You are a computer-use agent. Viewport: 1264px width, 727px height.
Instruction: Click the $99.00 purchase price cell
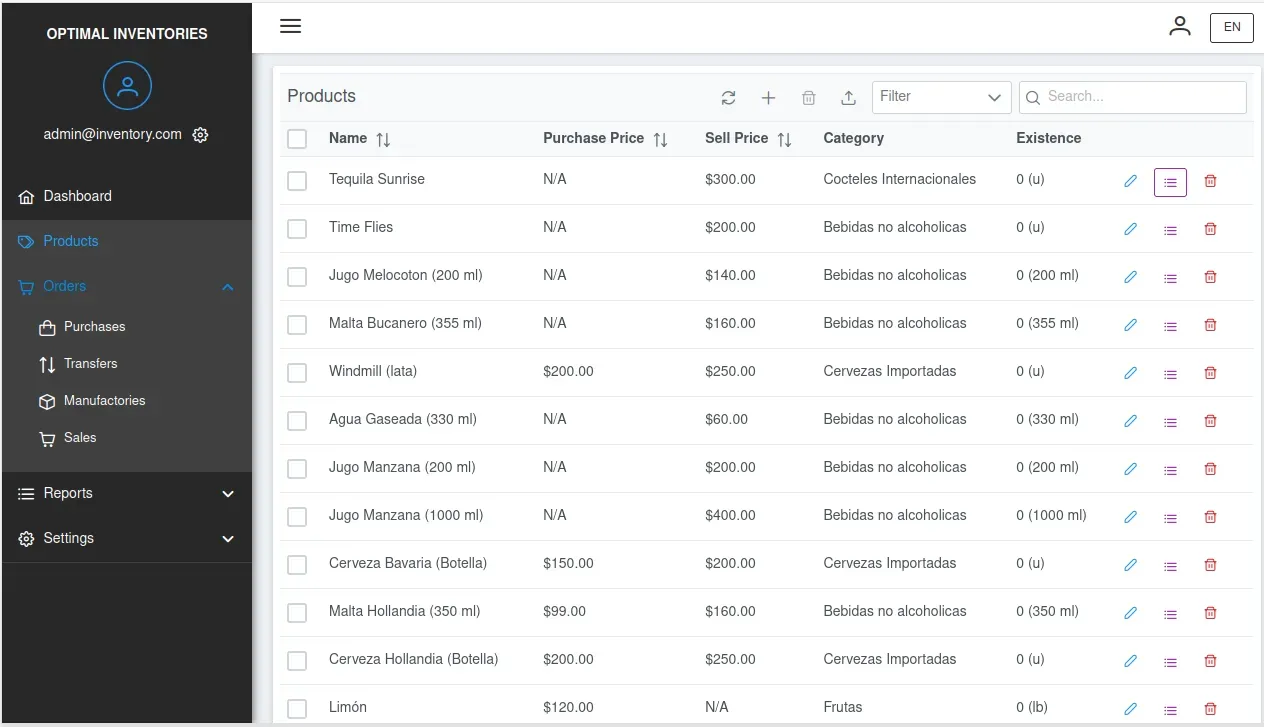coord(564,611)
